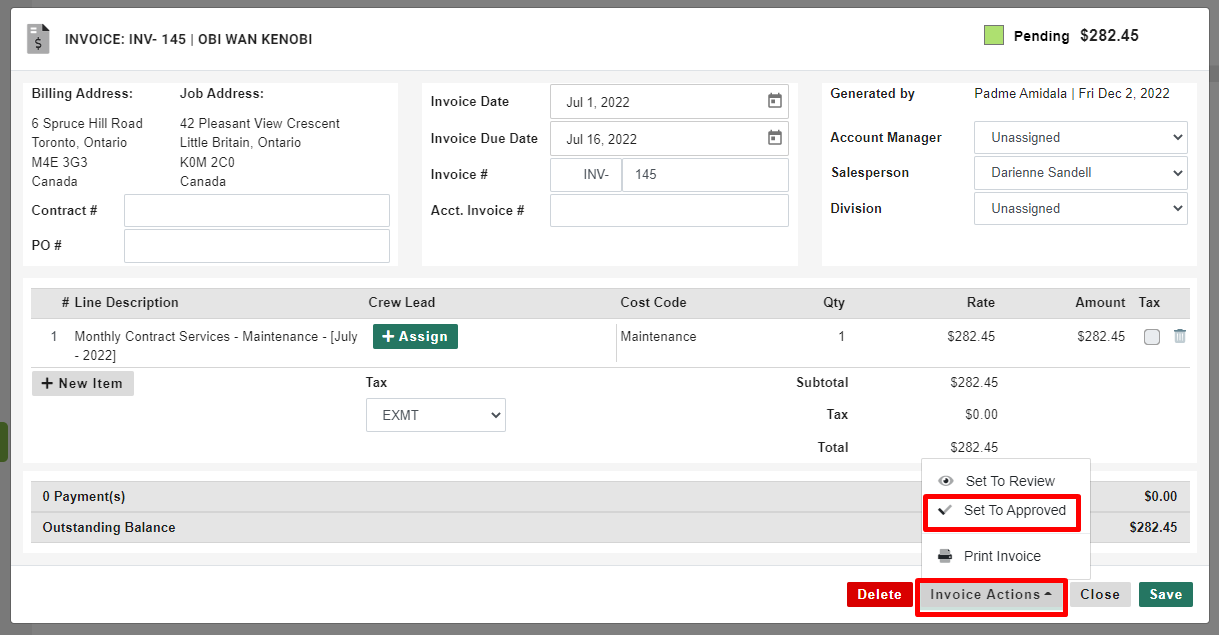Image resolution: width=1219 pixels, height=635 pixels.
Task: Click the INV- prefix field
Action: click(x=586, y=175)
